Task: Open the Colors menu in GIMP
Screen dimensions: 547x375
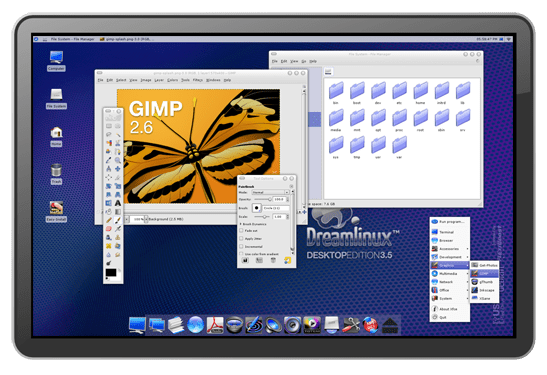Action: click(172, 80)
